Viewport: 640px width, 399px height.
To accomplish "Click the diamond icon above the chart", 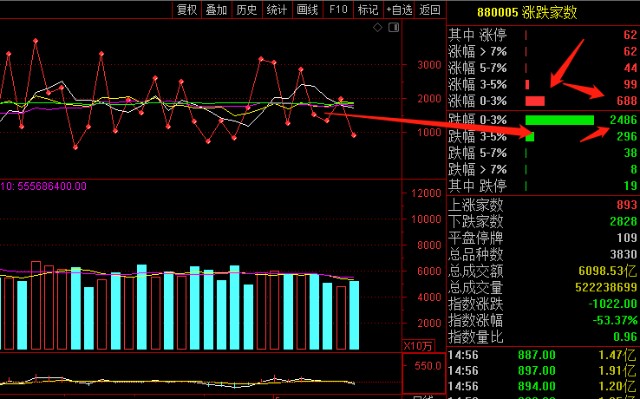I will pyautogui.click(x=378, y=27).
